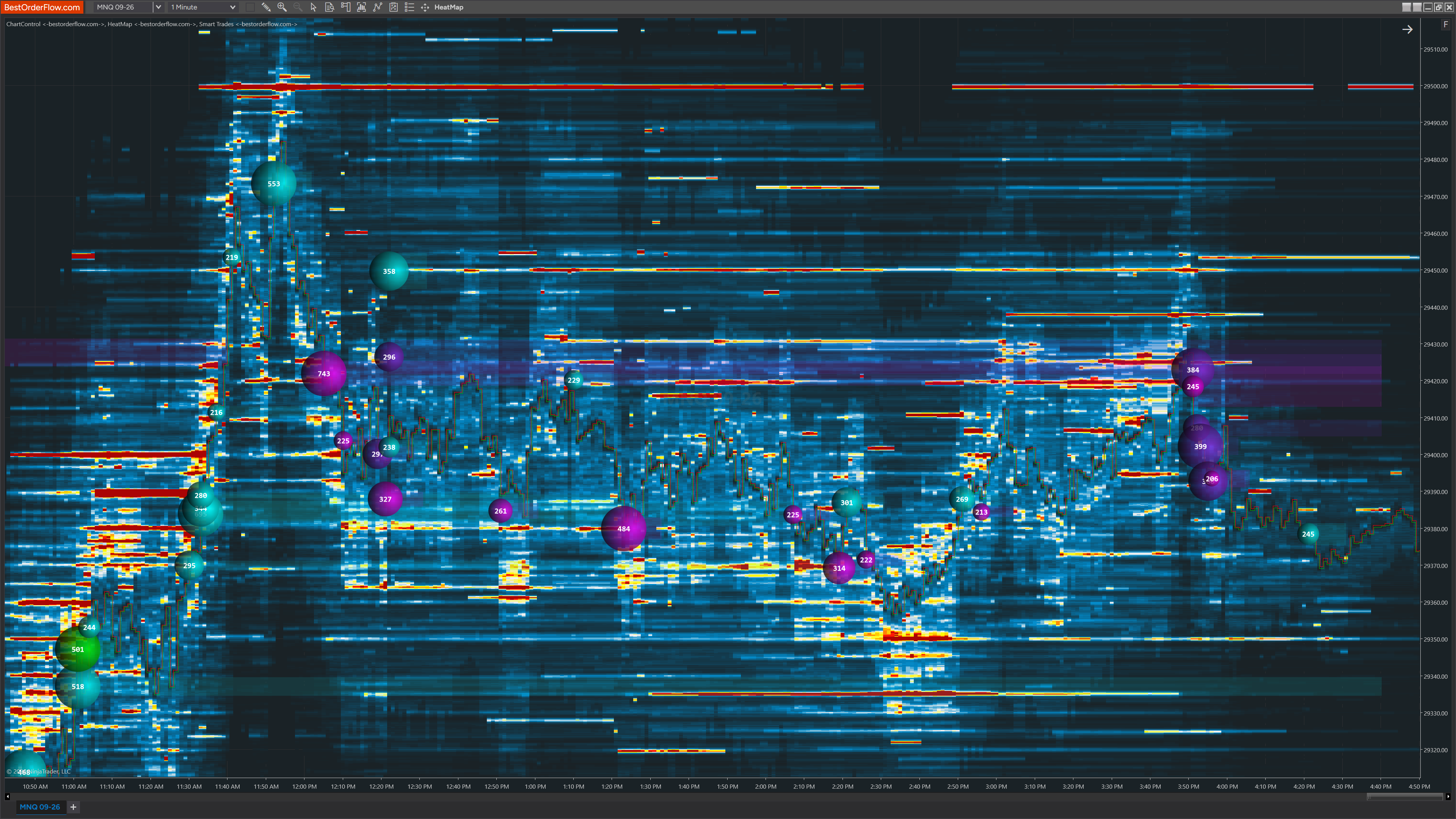
Task: Click the MNQ 09-26 instrument field
Action: 123,7
